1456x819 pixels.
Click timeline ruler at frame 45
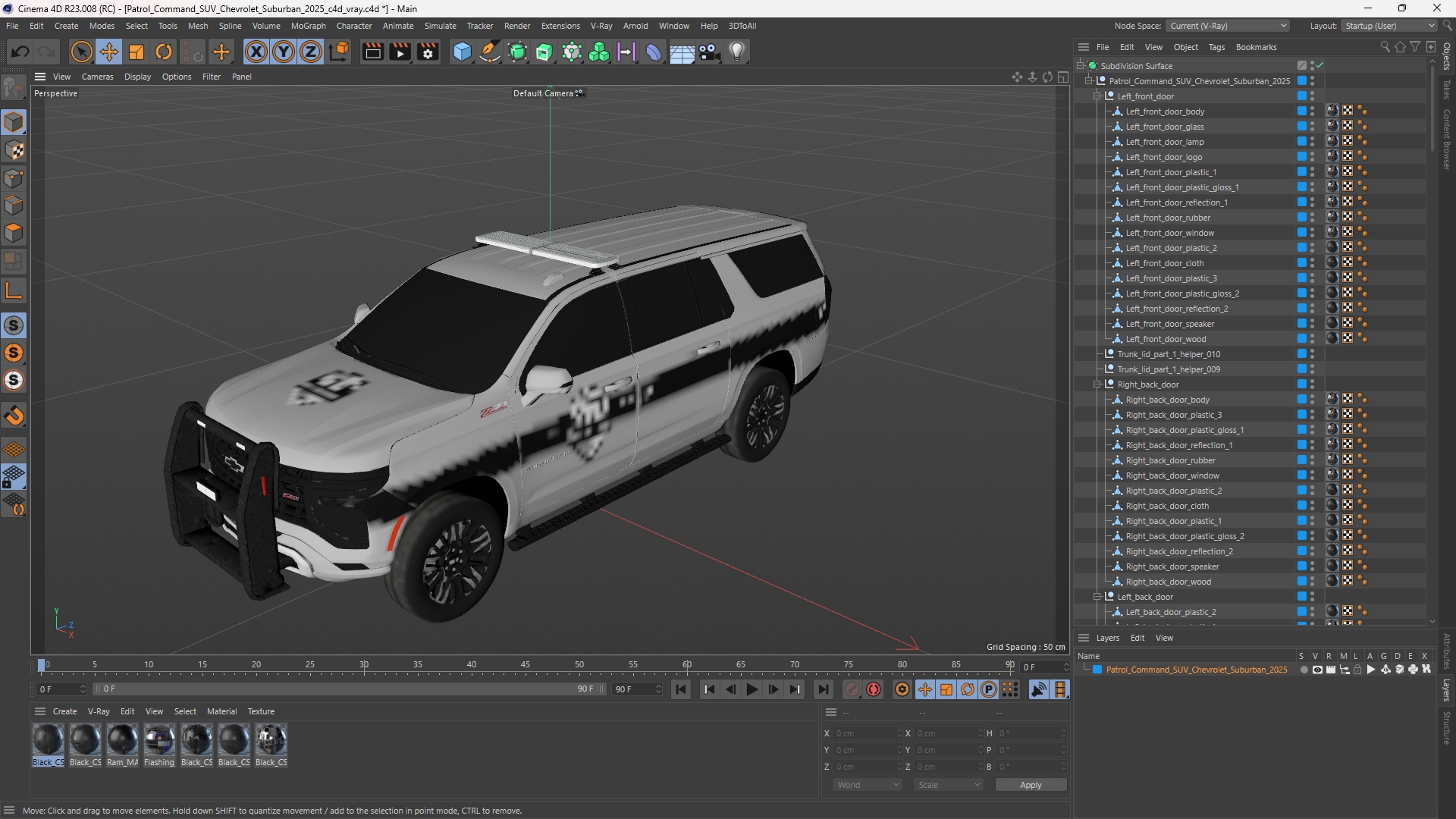click(x=526, y=666)
